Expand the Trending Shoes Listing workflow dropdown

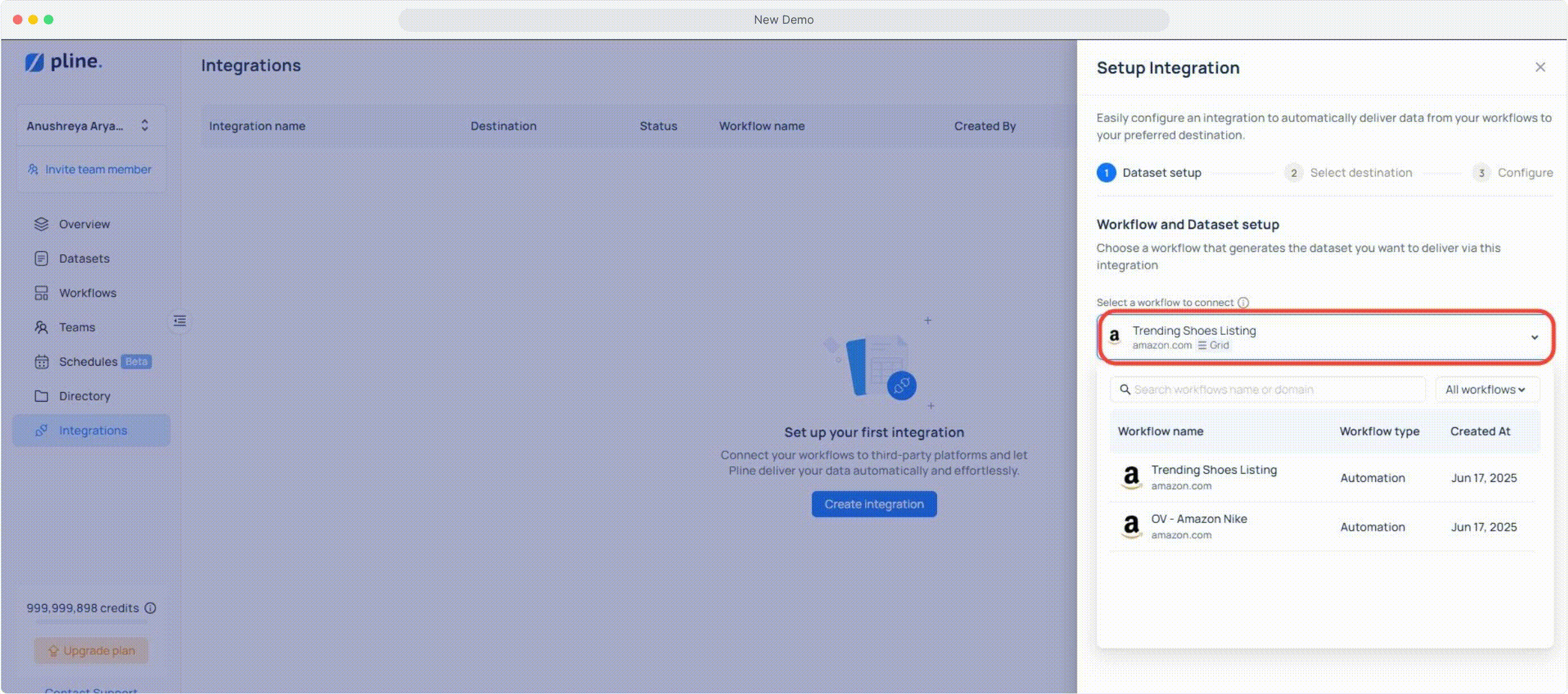pos(1534,337)
